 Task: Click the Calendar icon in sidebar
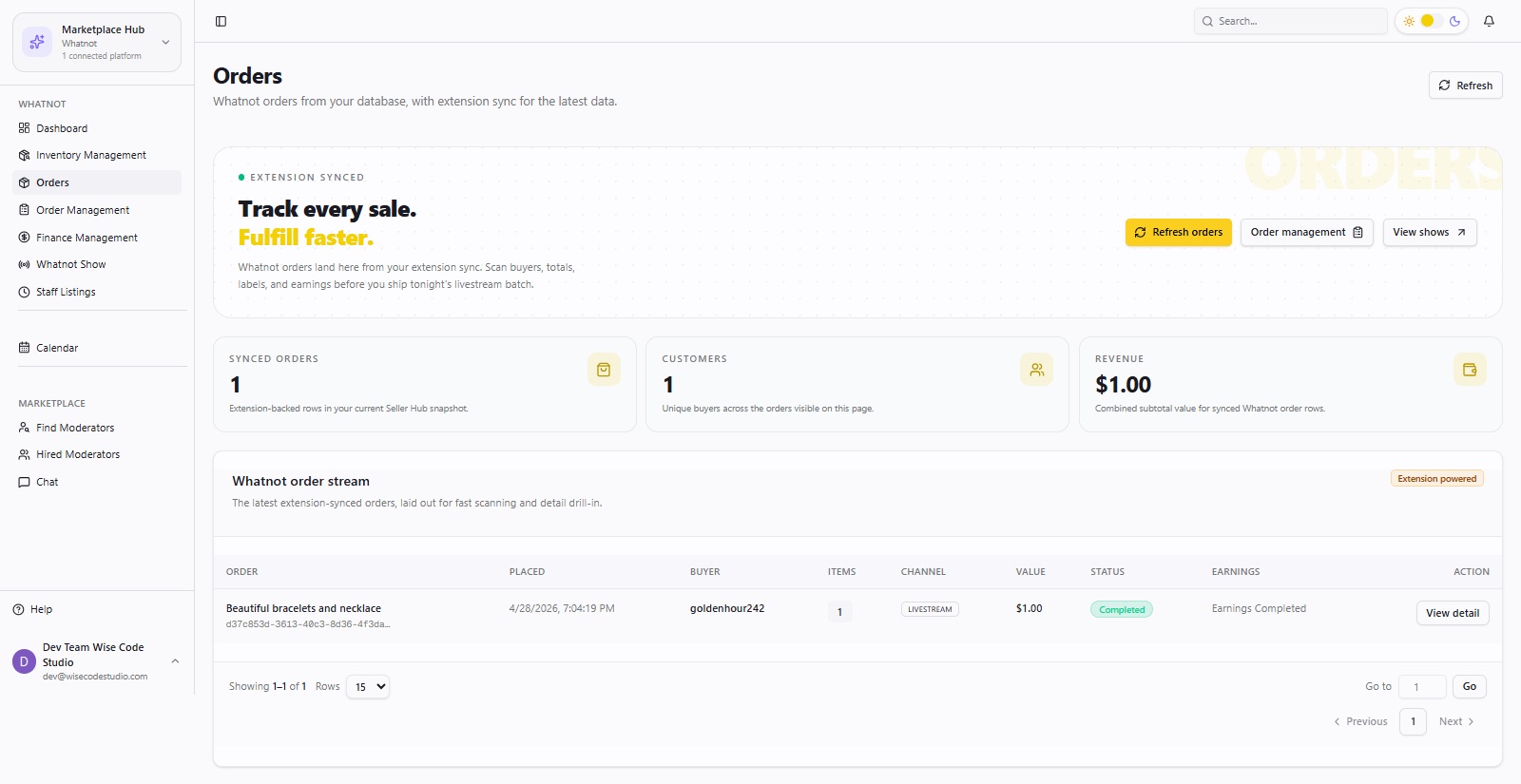click(25, 348)
